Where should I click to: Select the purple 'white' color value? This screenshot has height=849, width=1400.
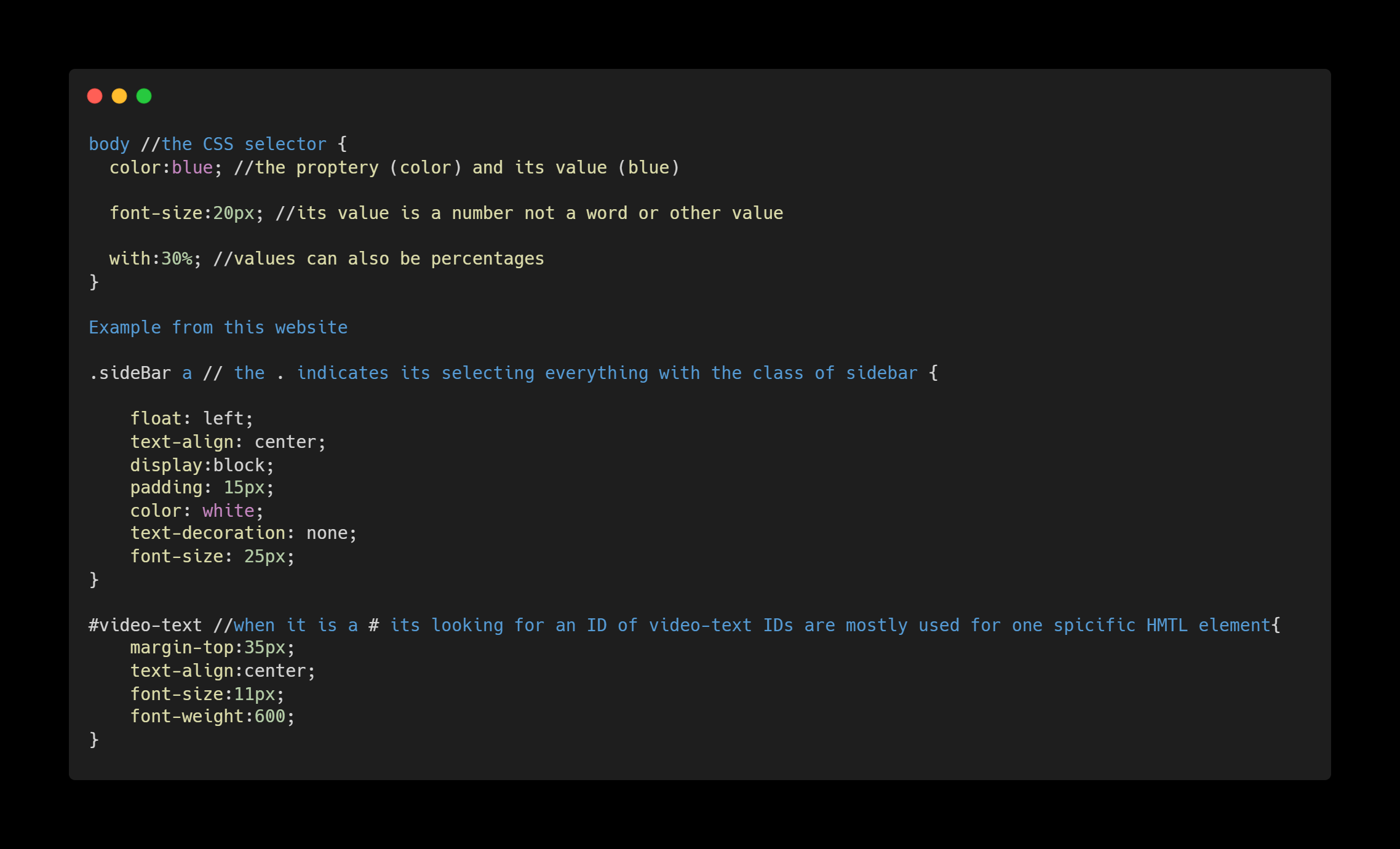228,511
